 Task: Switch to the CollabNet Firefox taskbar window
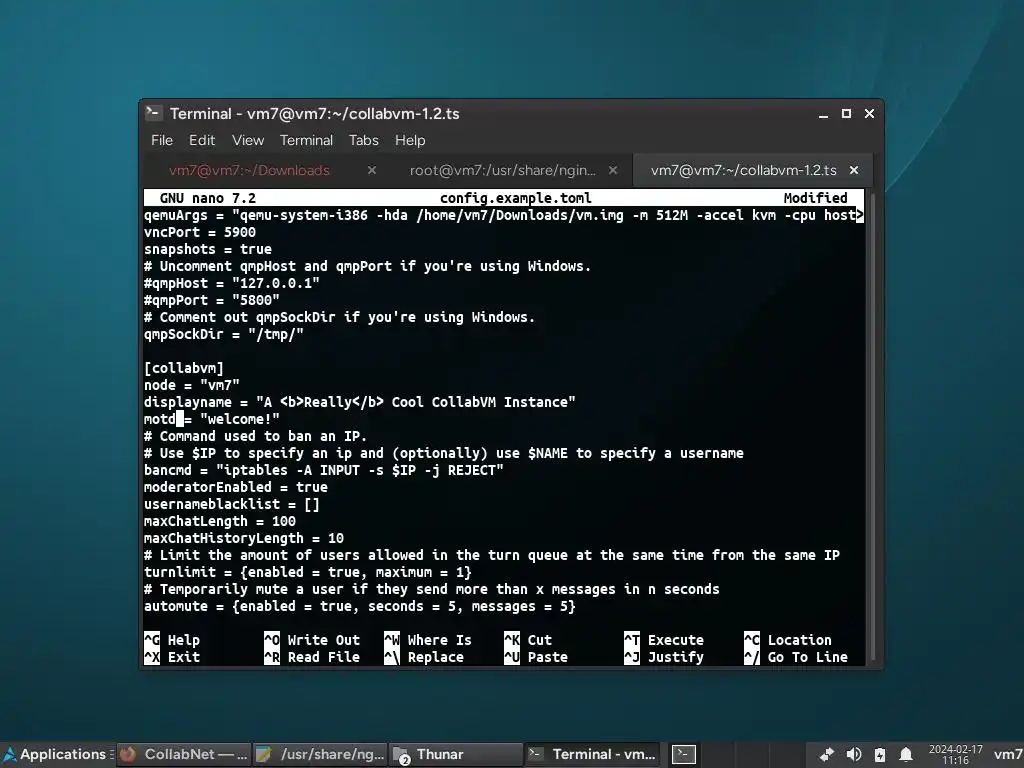184,754
